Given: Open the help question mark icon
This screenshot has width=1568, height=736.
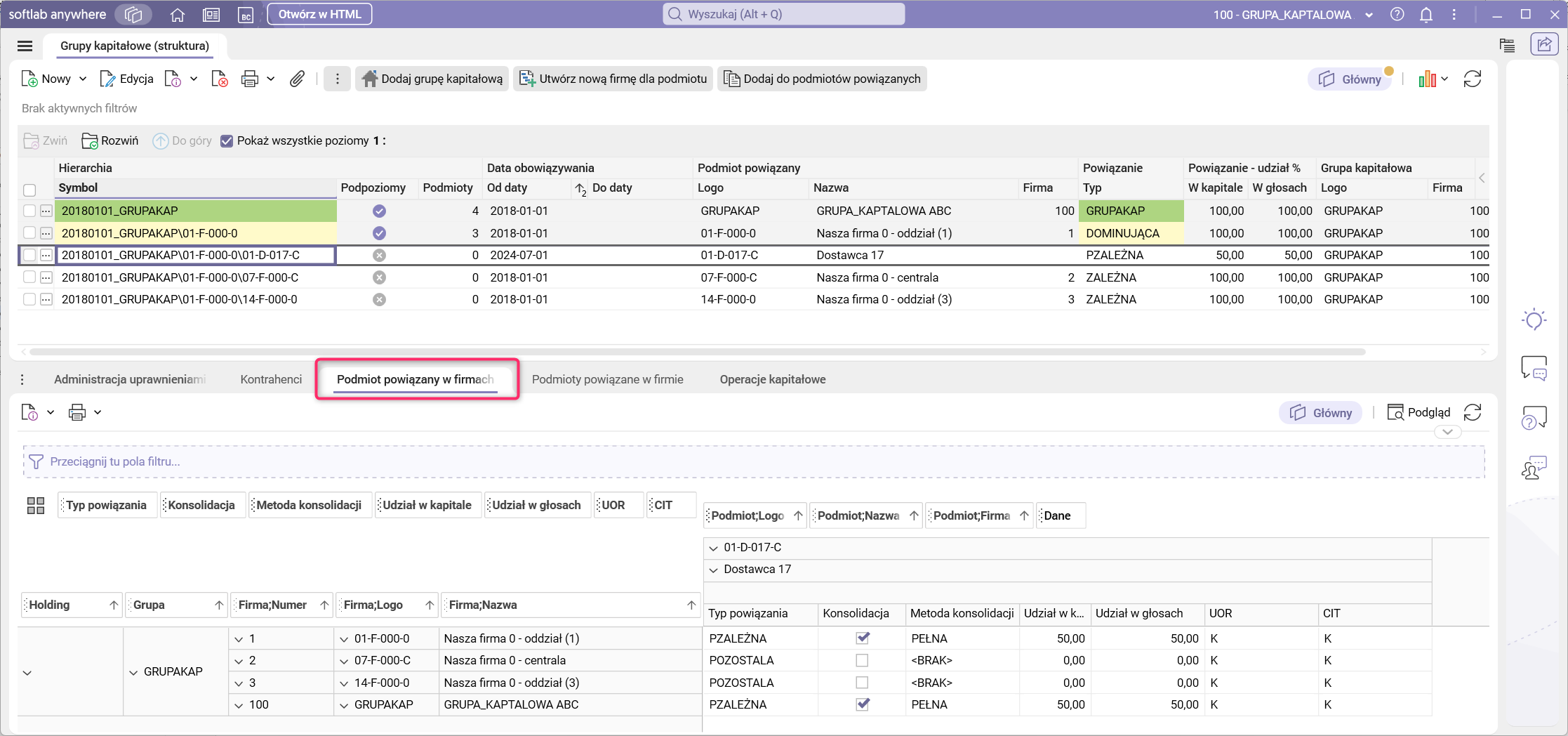Looking at the screenshot, I should 1397,15.
